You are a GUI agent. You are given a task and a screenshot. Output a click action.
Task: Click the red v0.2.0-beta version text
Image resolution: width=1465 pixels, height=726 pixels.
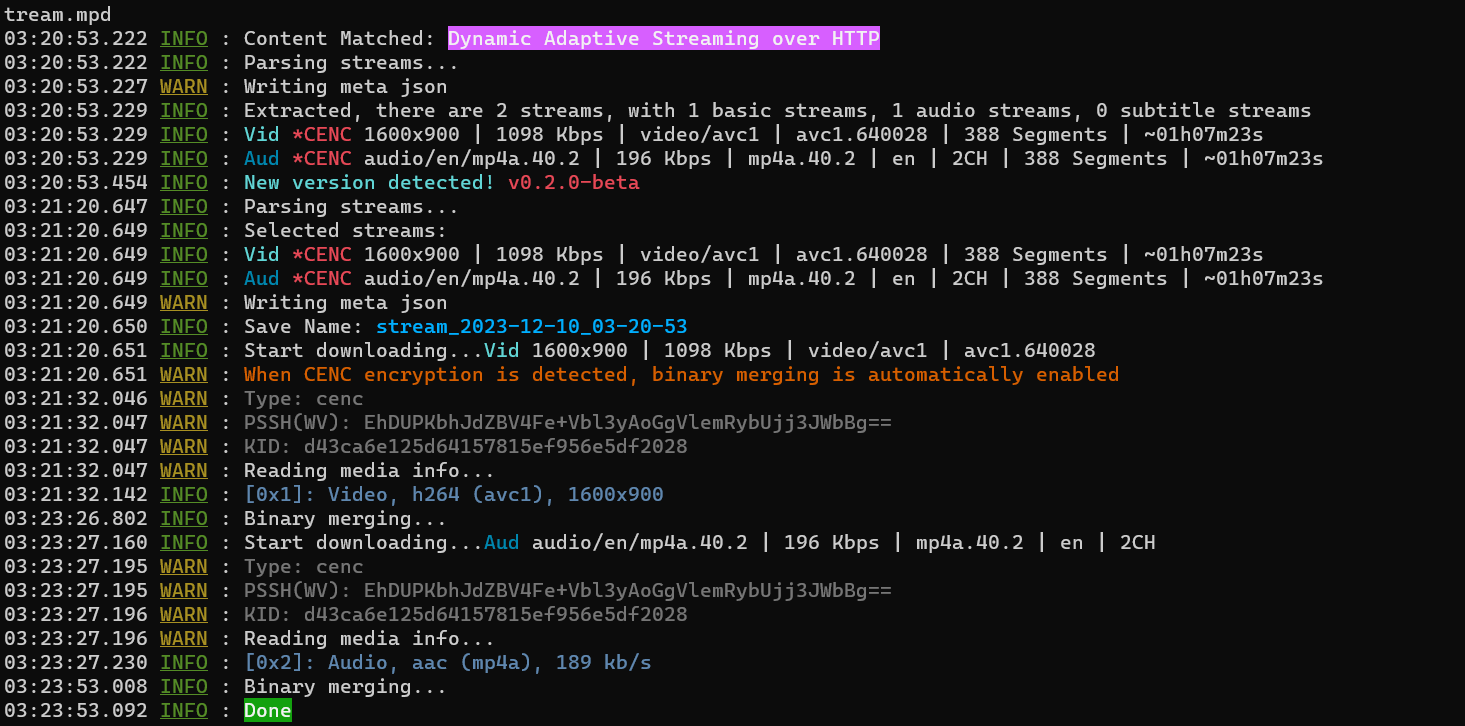(573, 183)
